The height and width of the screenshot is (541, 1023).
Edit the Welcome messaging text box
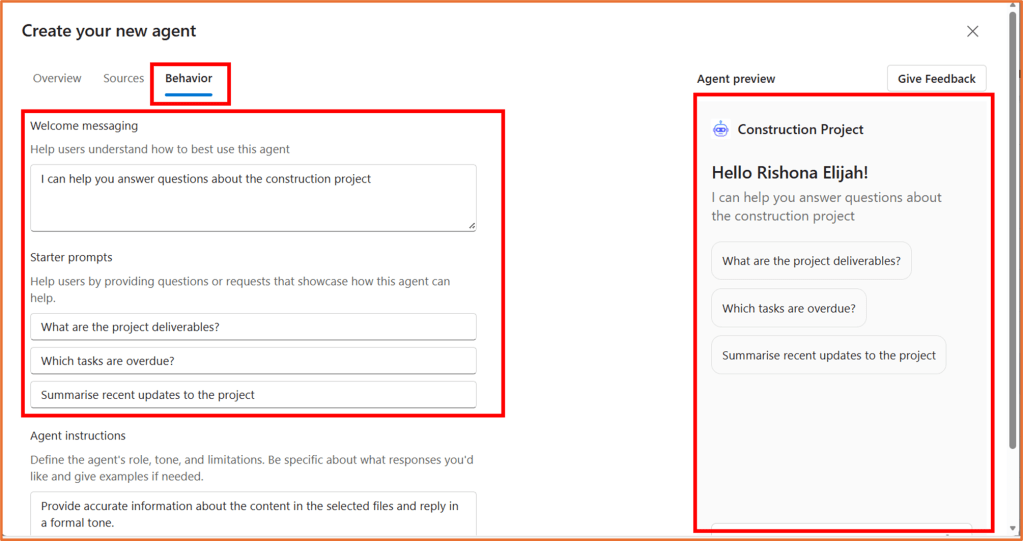253,198
